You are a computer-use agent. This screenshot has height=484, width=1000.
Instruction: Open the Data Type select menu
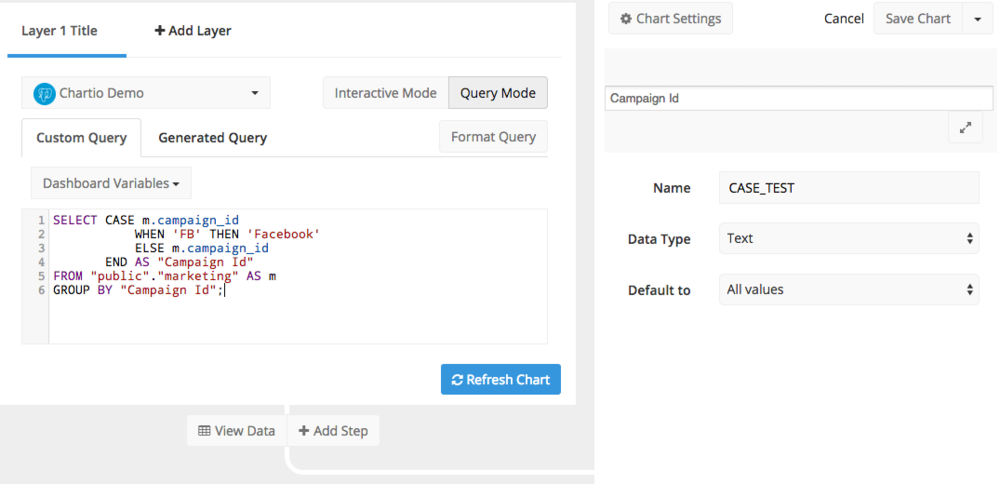click(x=849, y=238)
